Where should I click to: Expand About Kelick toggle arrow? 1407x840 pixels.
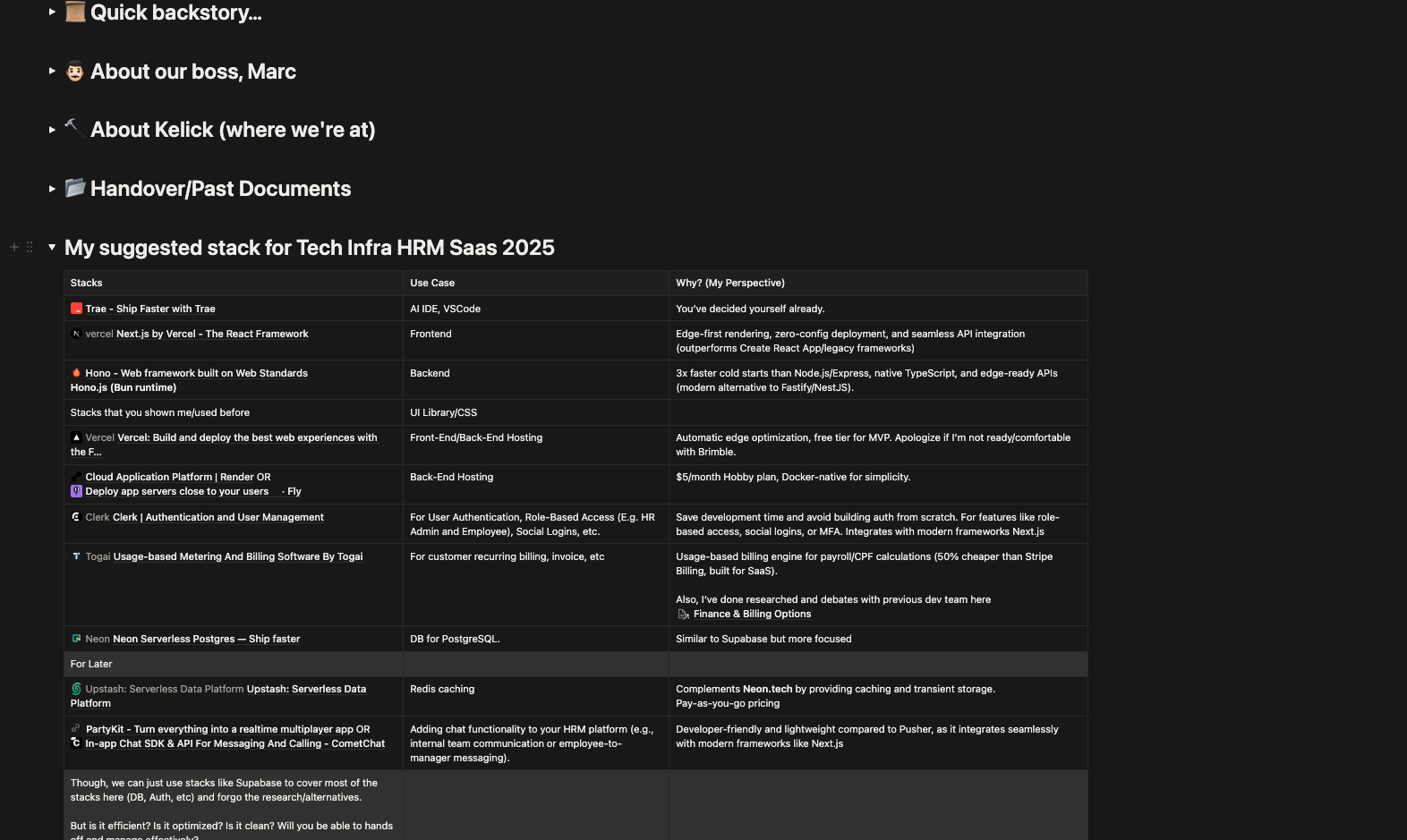(52, 130)
